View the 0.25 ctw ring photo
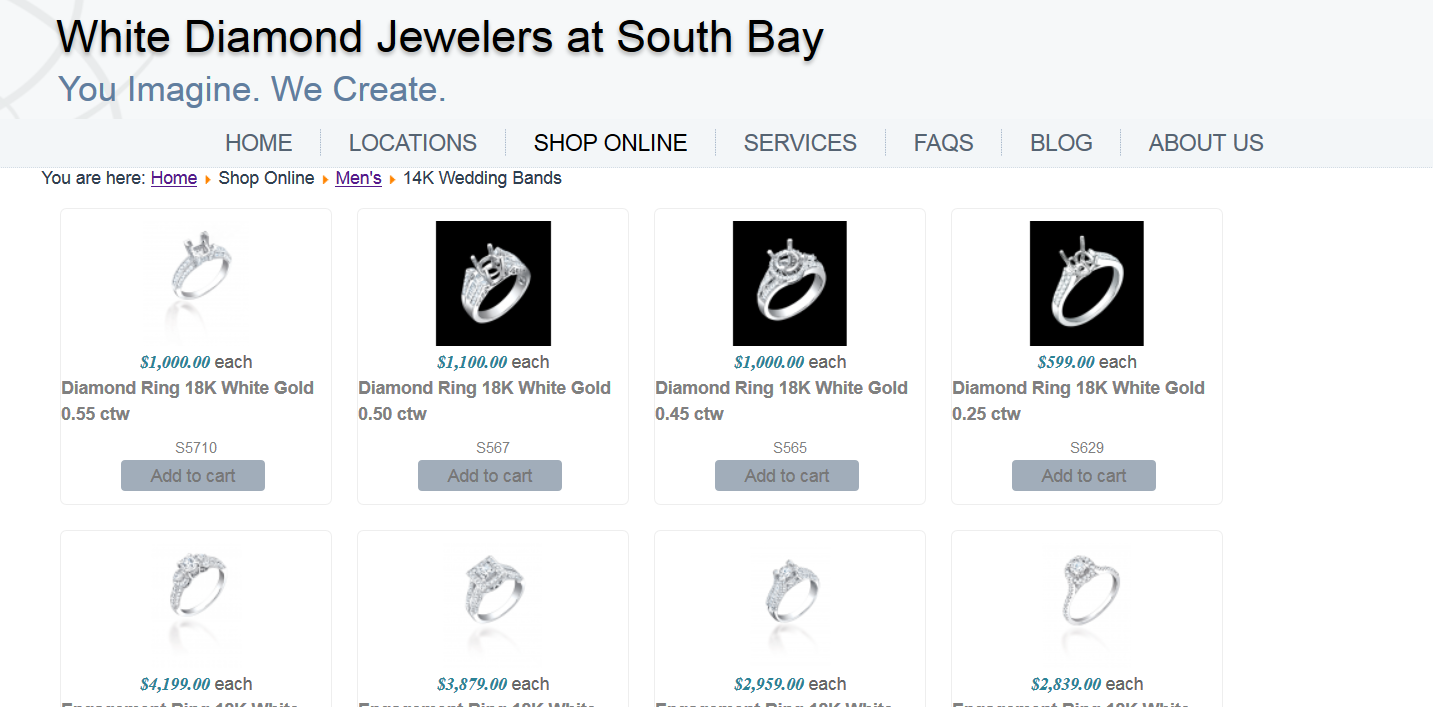1433x707 pixels. pos(1087,283)
